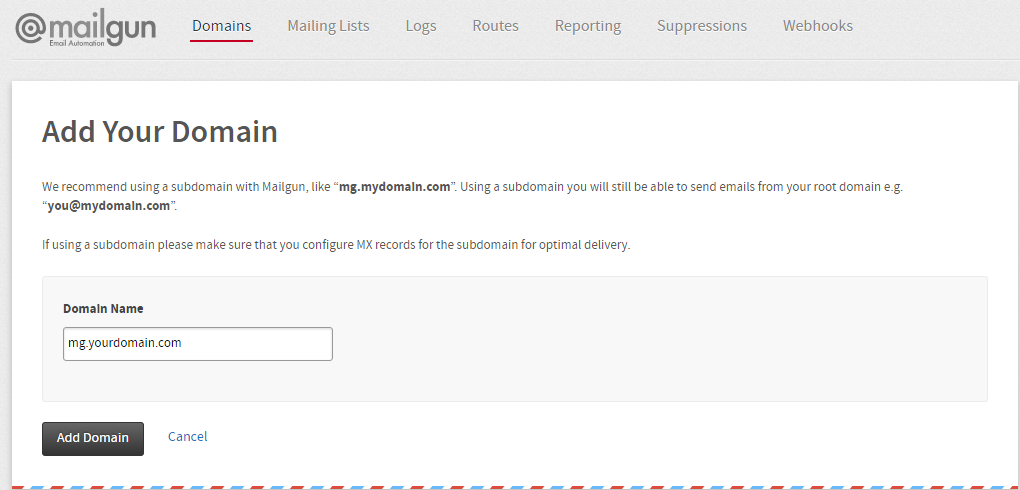The image size is (1020, 490).
Task: Click the MX records instruction sentence
Action: coord(336,245)
